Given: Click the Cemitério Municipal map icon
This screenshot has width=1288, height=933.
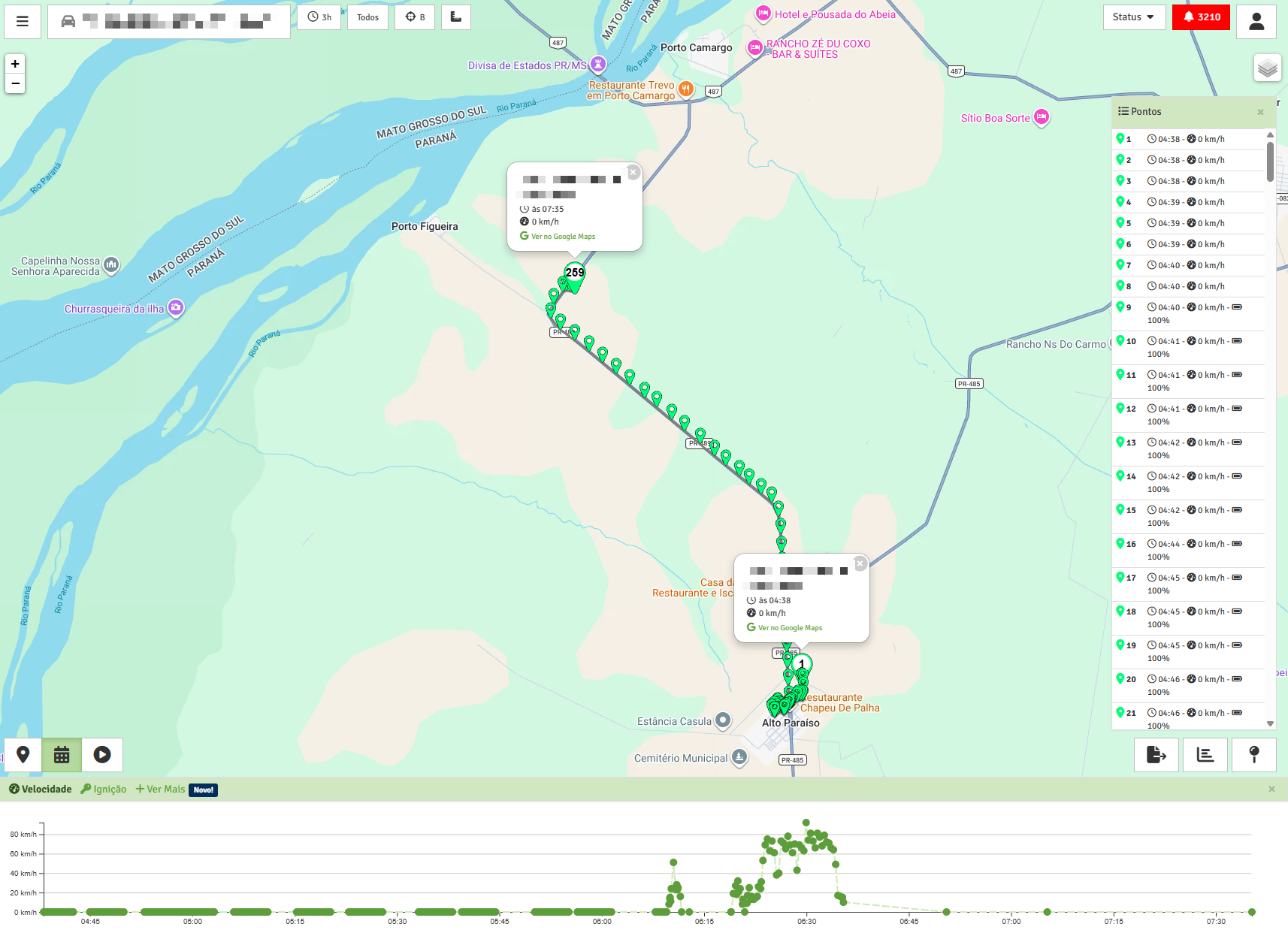Looking at the screenshot, I should tap(739, 757).
